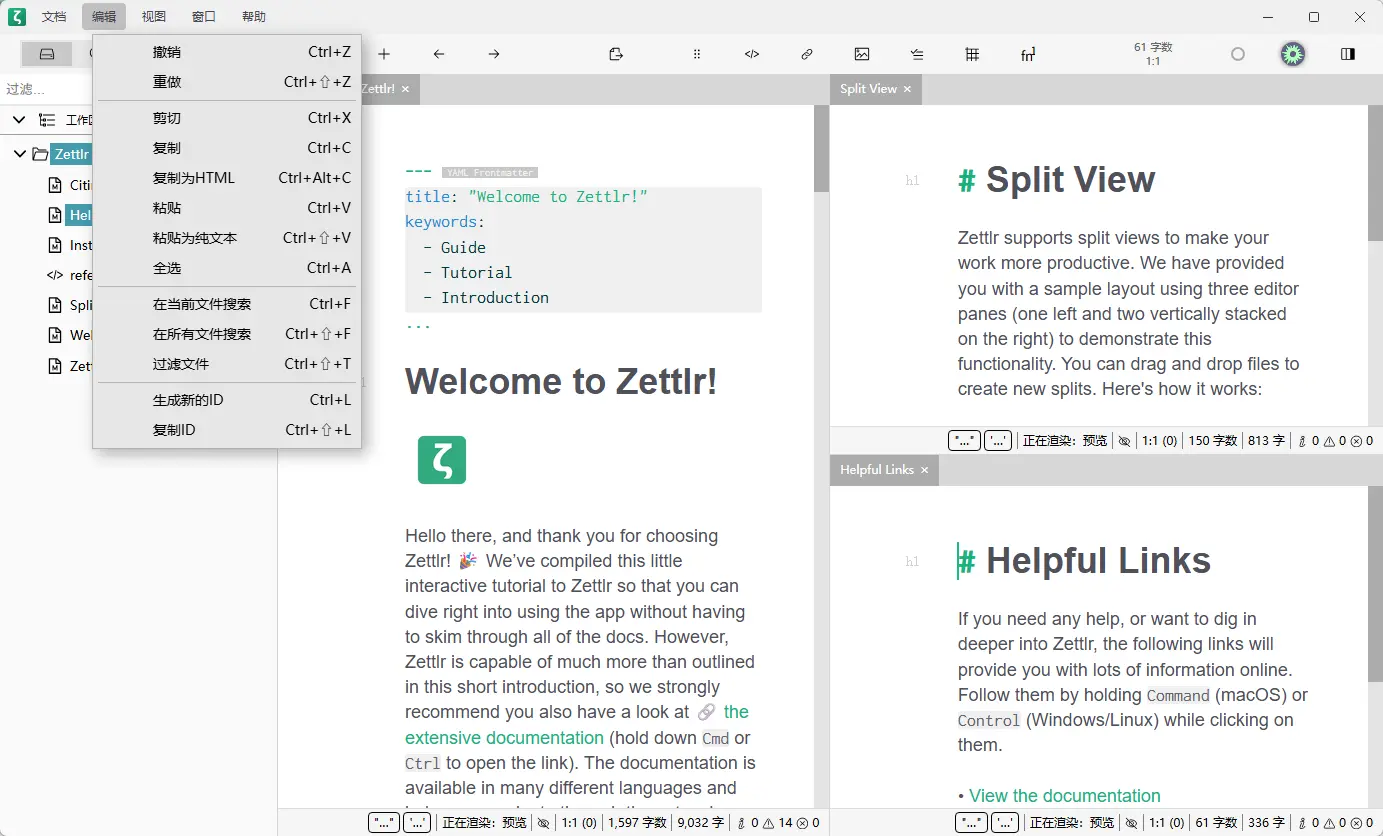Viewport: 1383px width, 836px height.
Task: Insert a link using the chain icon
Action: click(807, 54)
